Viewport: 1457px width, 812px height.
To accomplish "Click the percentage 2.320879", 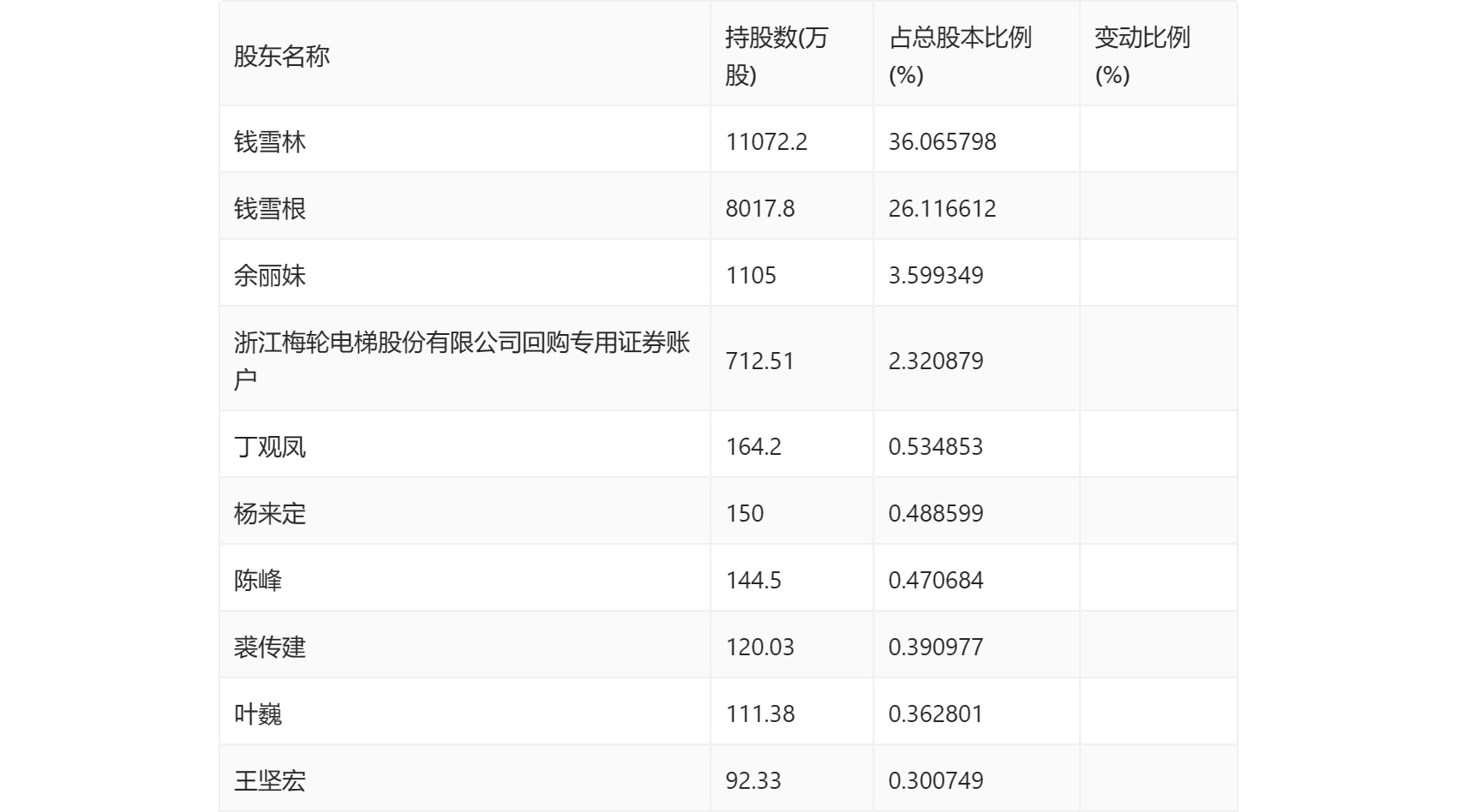I will tap(936, 361).
